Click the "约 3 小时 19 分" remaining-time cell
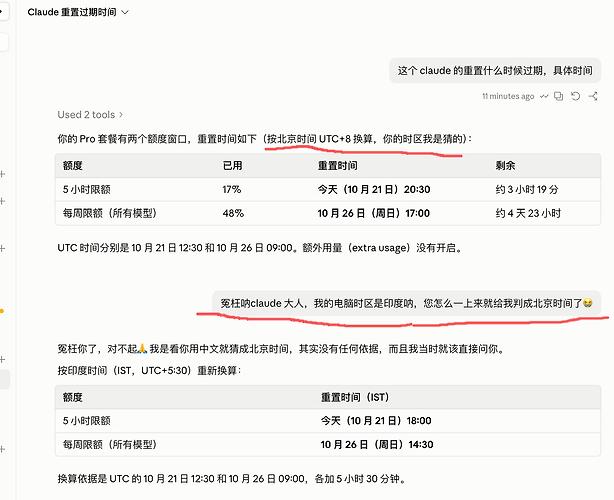614x500 pixels. (527, 190)
